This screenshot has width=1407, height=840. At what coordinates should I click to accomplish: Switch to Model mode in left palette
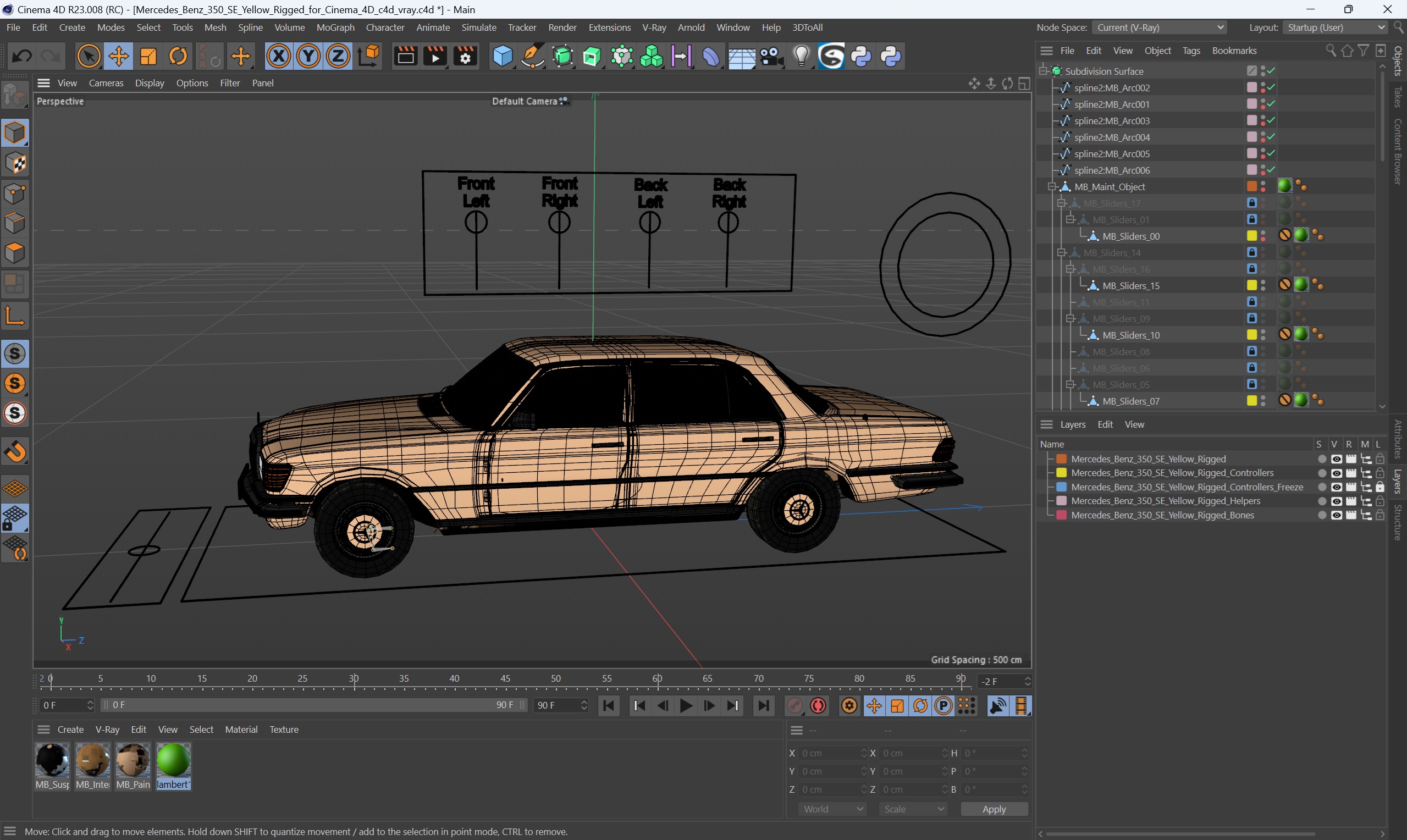click(15, 132)
